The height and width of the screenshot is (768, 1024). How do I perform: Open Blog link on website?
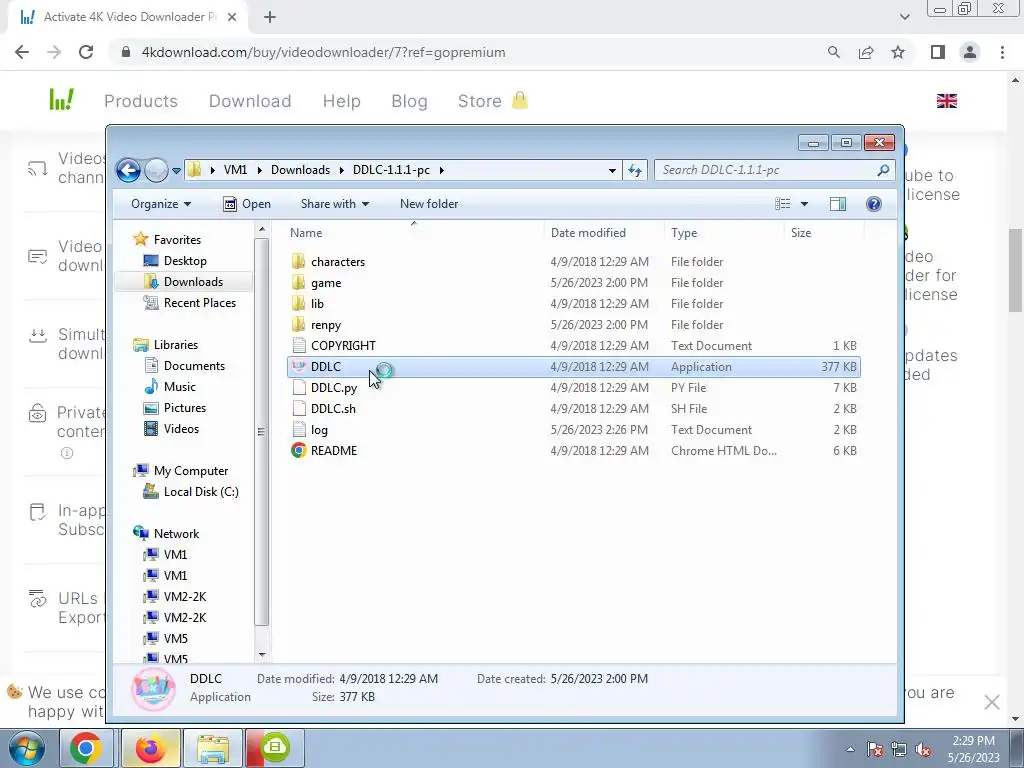409,101
